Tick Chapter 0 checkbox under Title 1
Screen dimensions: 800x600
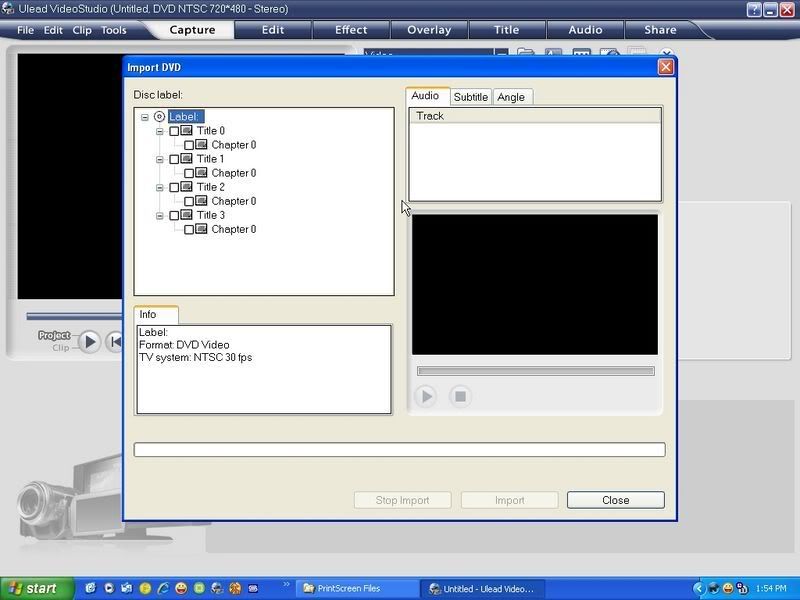coord(189,173)
